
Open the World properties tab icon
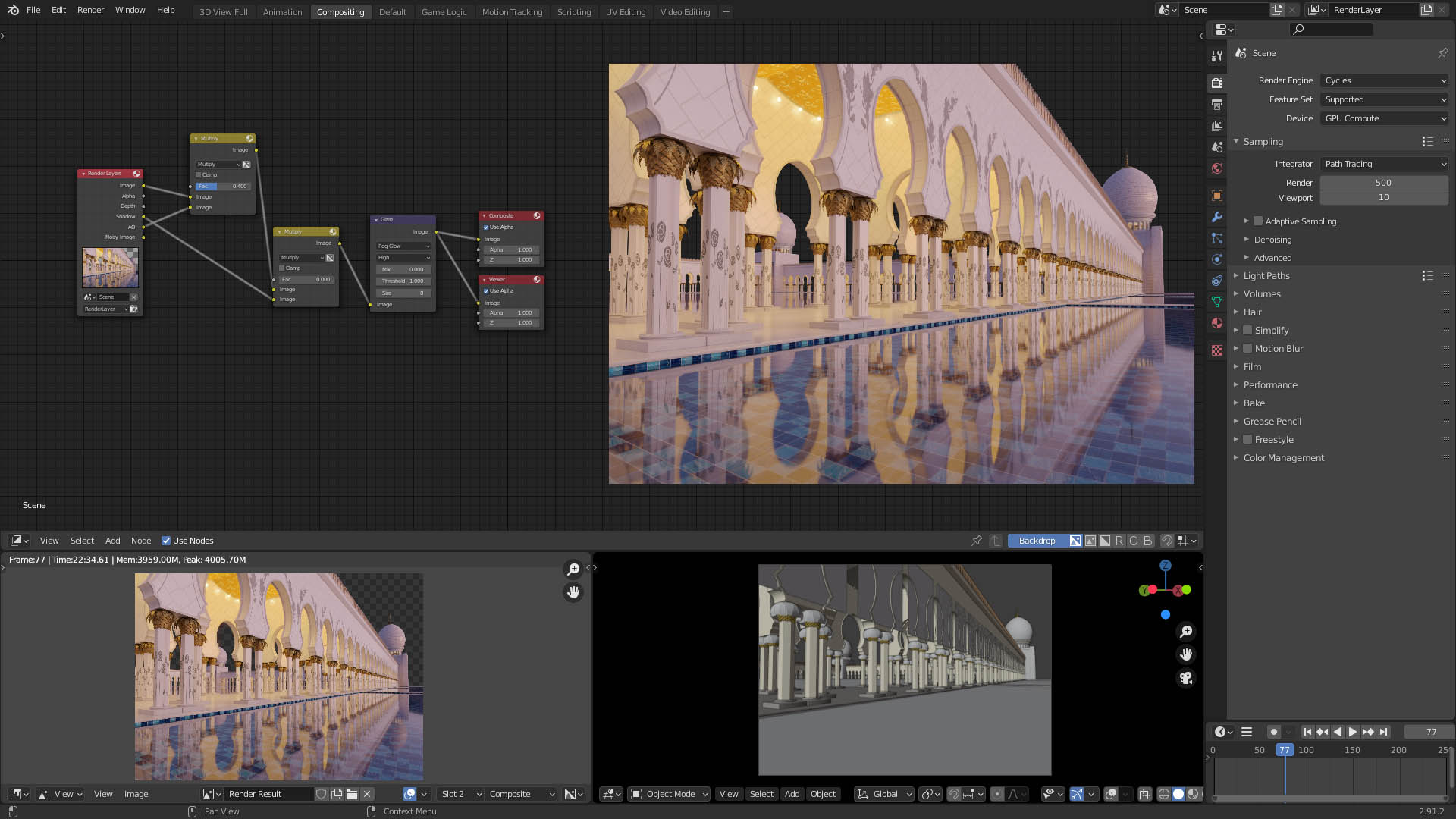coord(1217,168)
